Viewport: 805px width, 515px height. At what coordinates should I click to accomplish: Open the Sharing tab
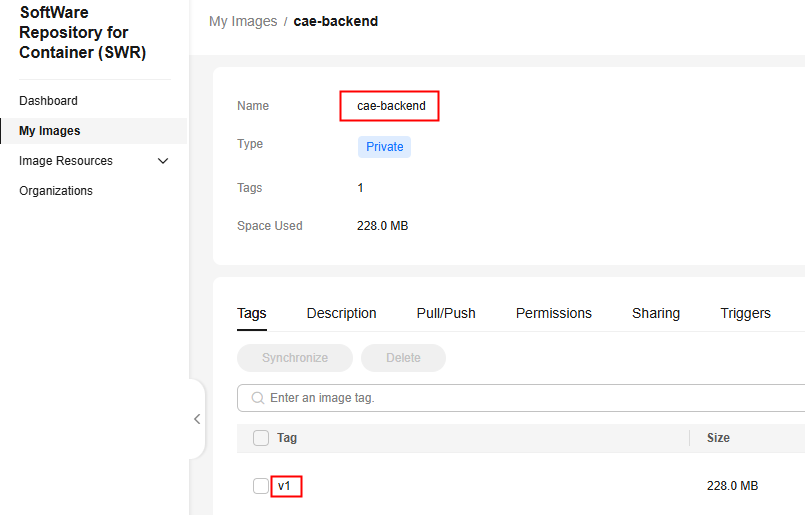coord(656,313)
